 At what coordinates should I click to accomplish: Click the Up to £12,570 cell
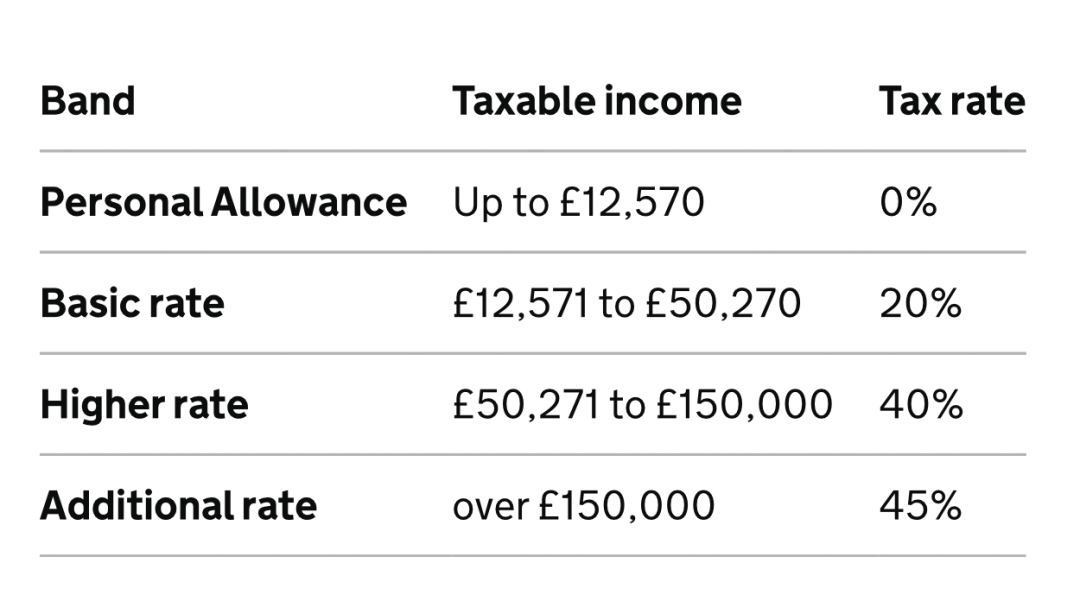(578, 203)
